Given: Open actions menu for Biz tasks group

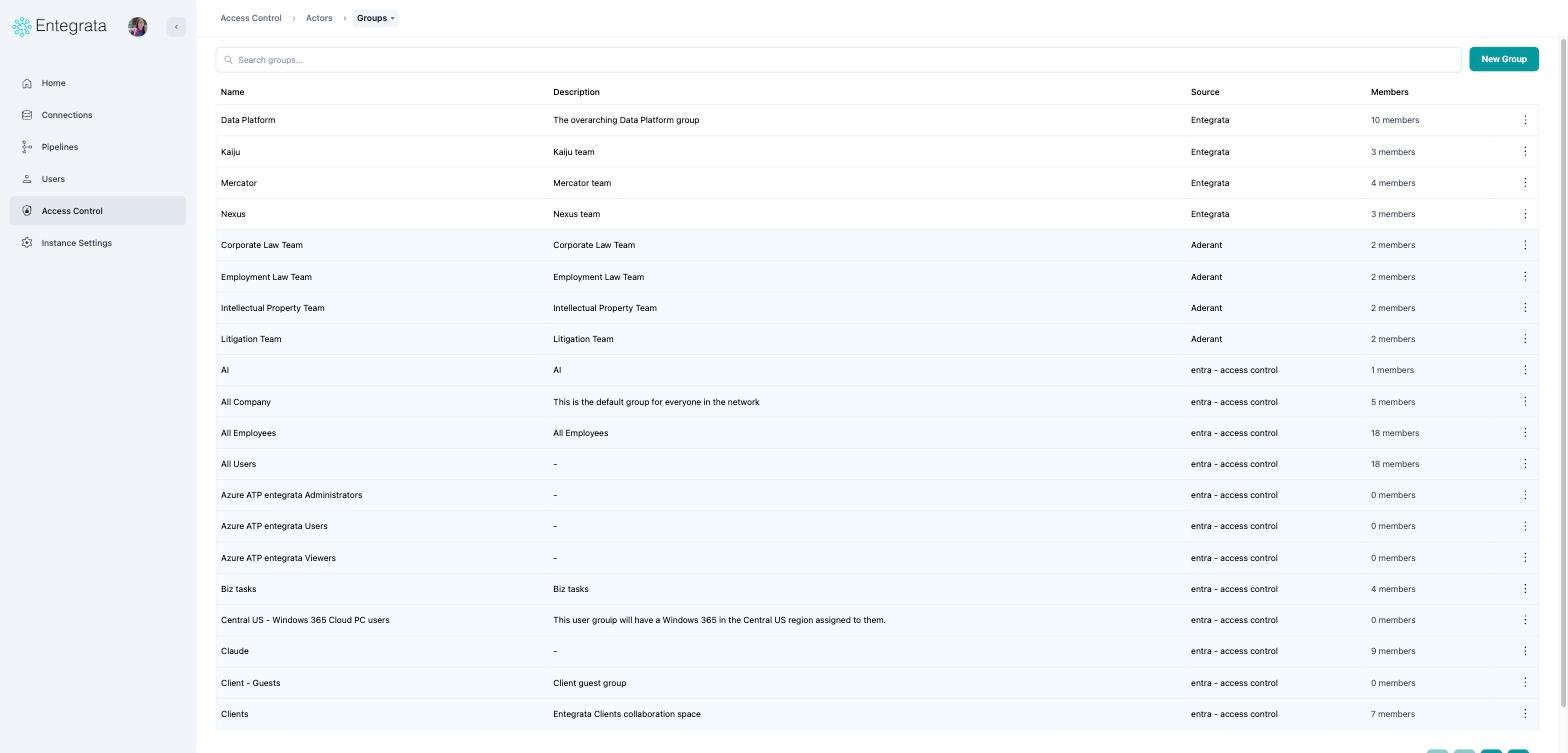Looking at the screenshot, I should (x=1524, y=589).
